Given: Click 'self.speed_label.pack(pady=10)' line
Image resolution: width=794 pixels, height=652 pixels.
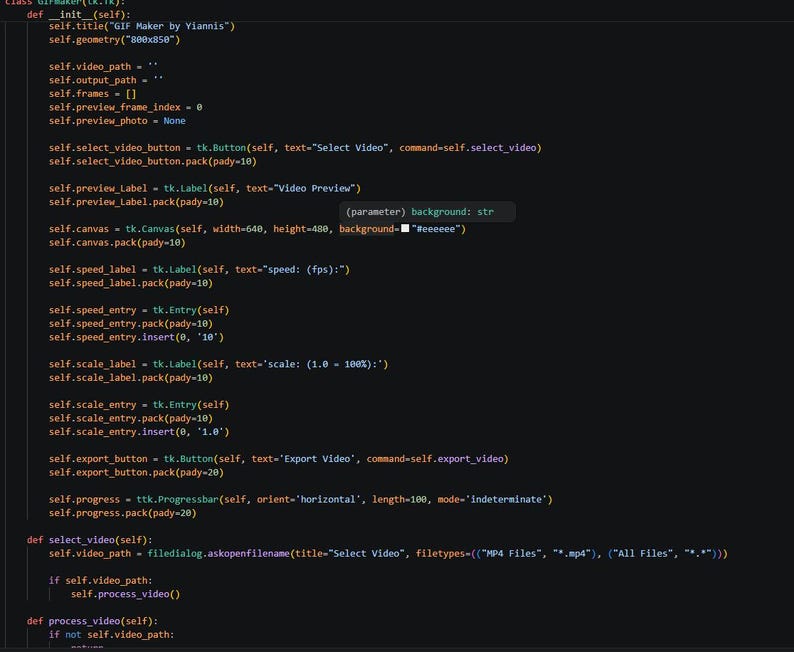Looking at the screenshot, I should pos(131,283).
